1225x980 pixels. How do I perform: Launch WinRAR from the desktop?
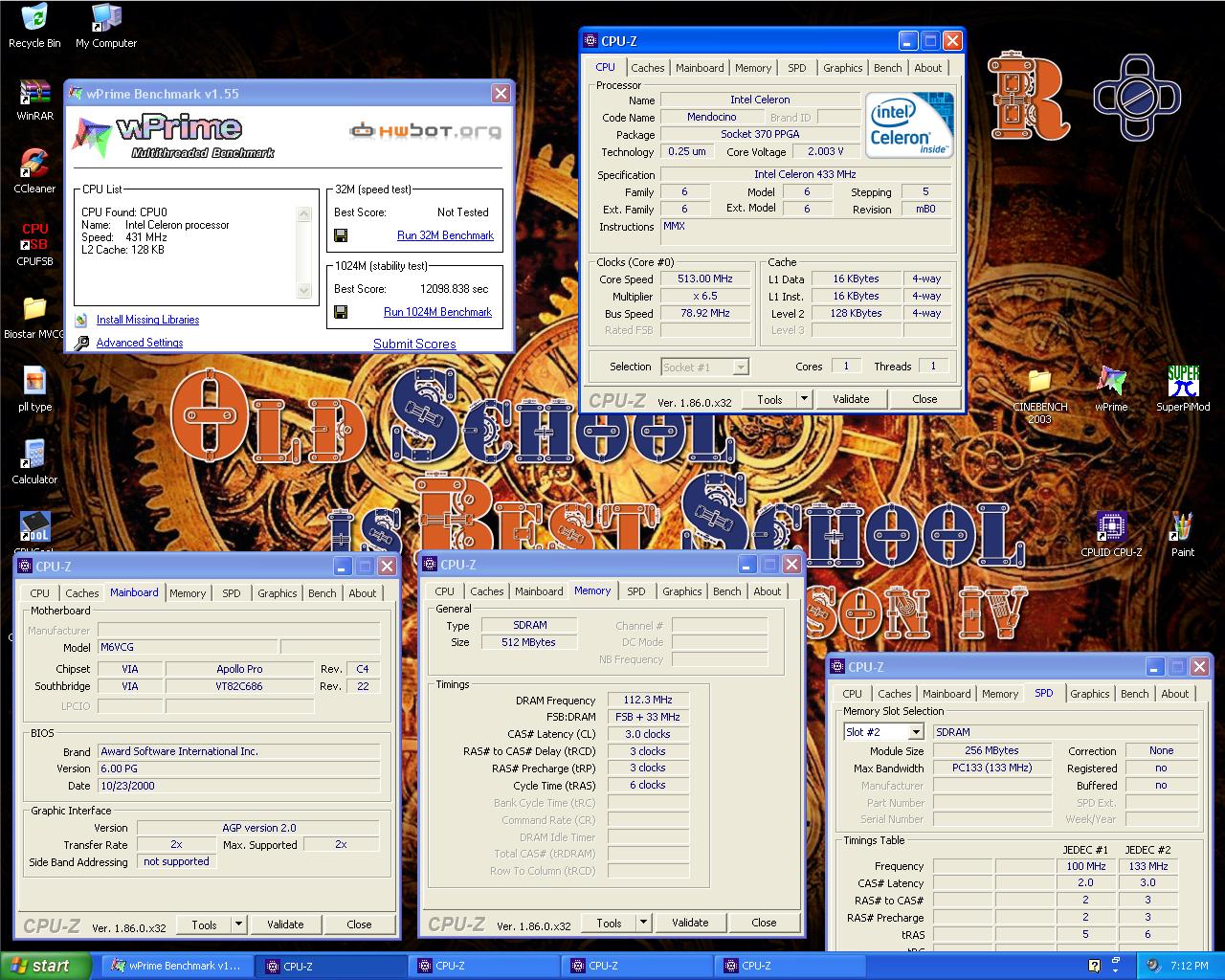click(34, 100)
